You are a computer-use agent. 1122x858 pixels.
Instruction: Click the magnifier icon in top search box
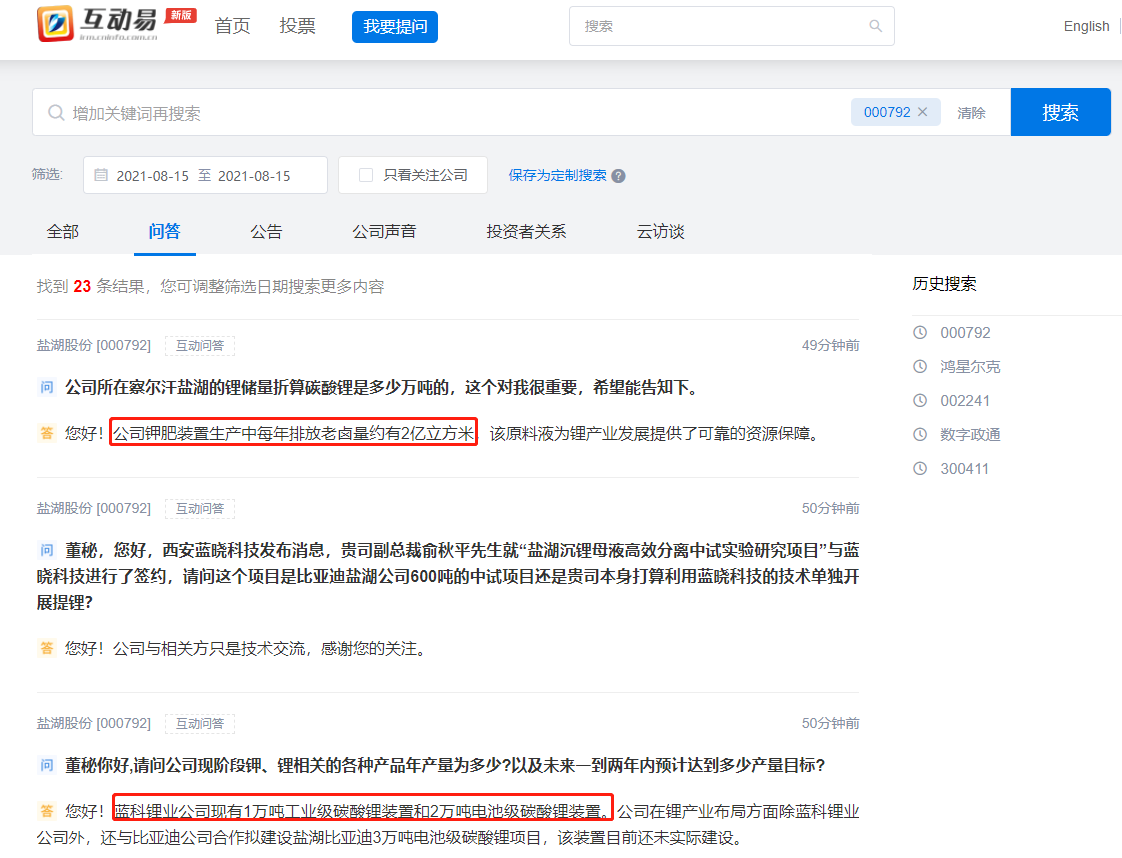click(875, 26)
